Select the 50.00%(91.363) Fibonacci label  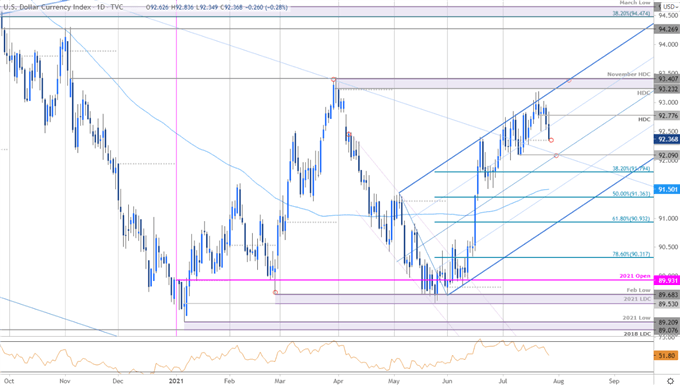tap(632, 194)
